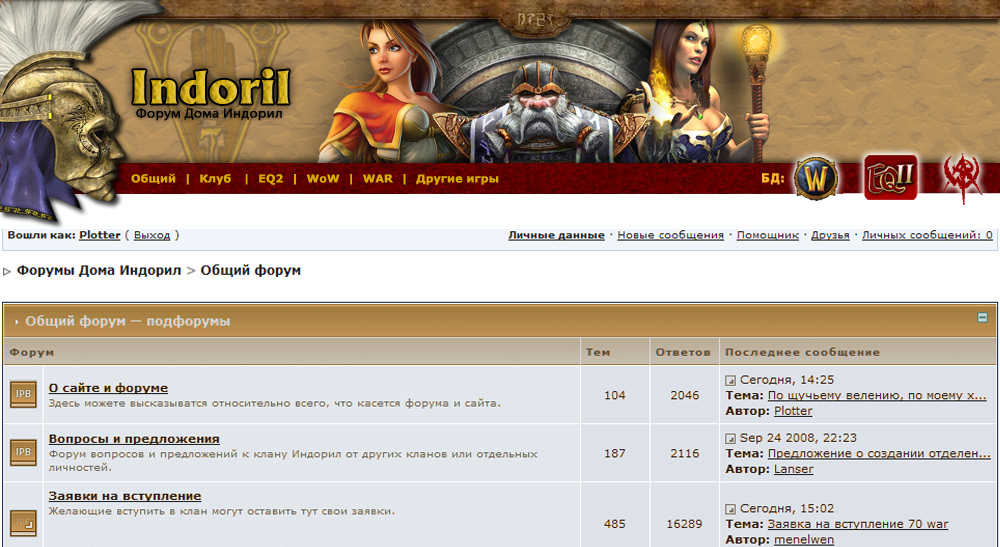Open topic Заявка на вступление 70 war
Viewport: 1000px width, 547px height.
tap(858, 524)
